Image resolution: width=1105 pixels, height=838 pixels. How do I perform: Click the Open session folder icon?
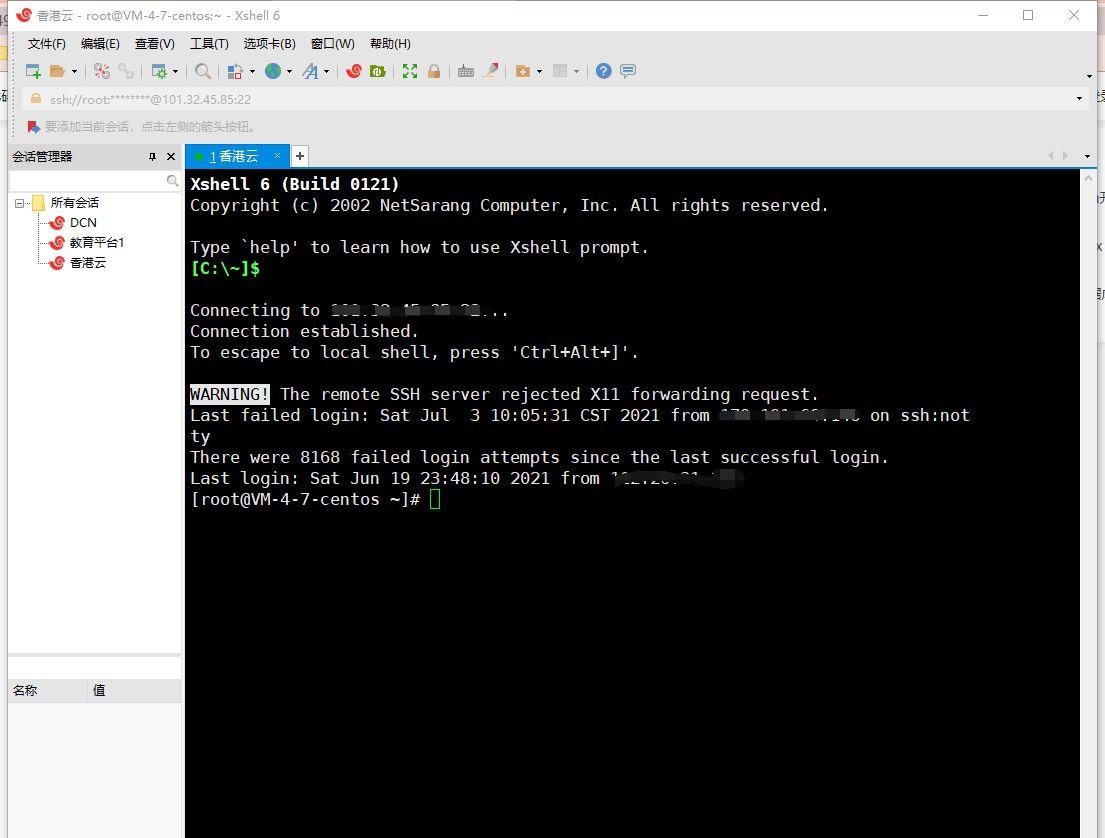58,71
